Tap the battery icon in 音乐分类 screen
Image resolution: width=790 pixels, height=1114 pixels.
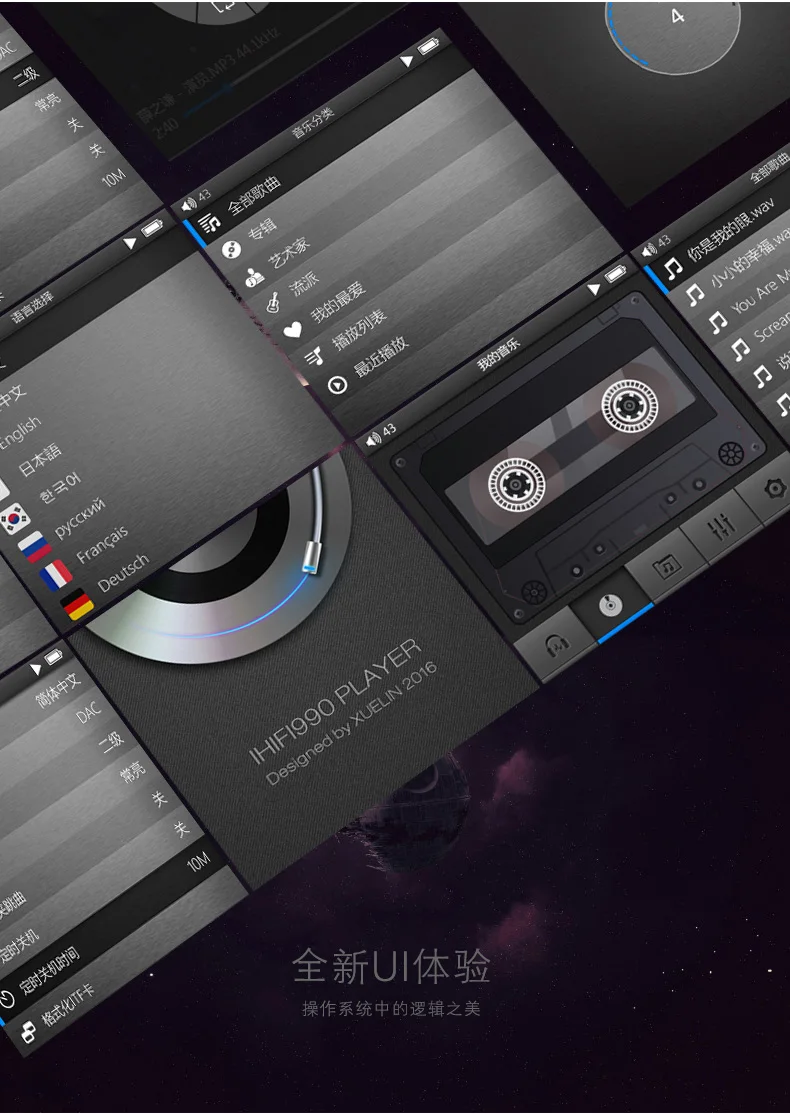(x=428, y=47)
